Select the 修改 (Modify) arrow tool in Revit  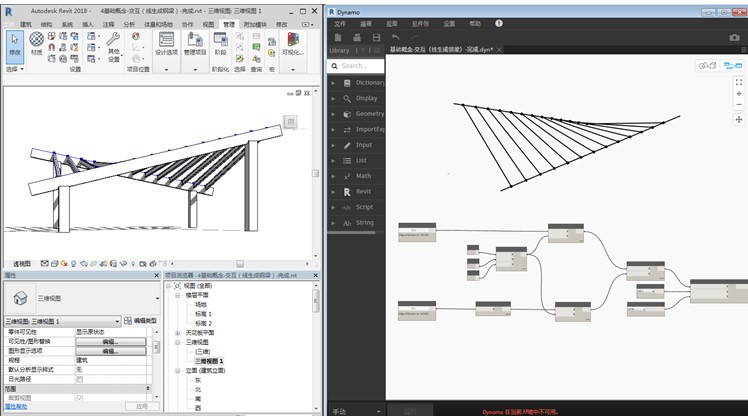(15, 45)
